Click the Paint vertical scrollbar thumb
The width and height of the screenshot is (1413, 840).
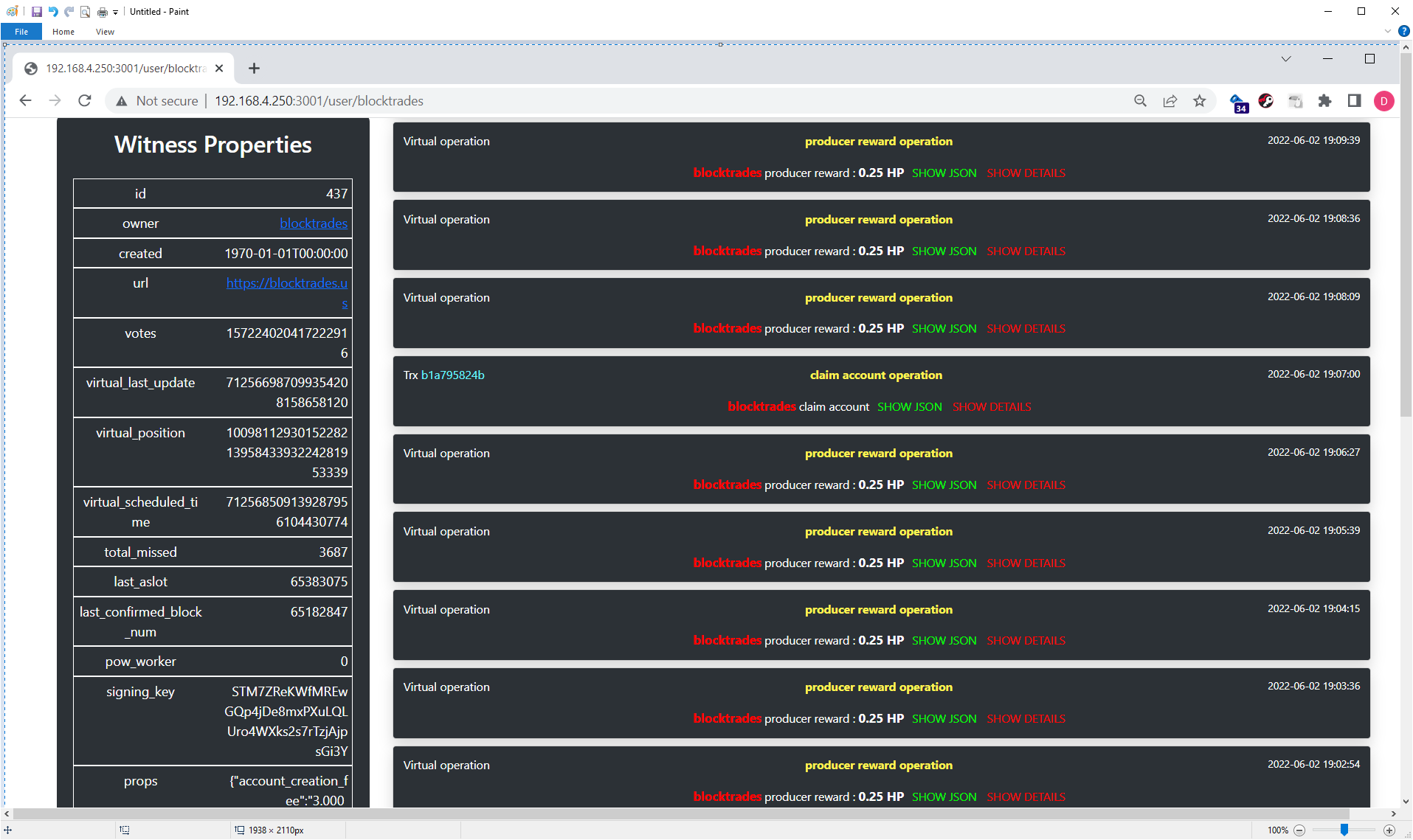pyautogui.click(x=1406, y=235)
